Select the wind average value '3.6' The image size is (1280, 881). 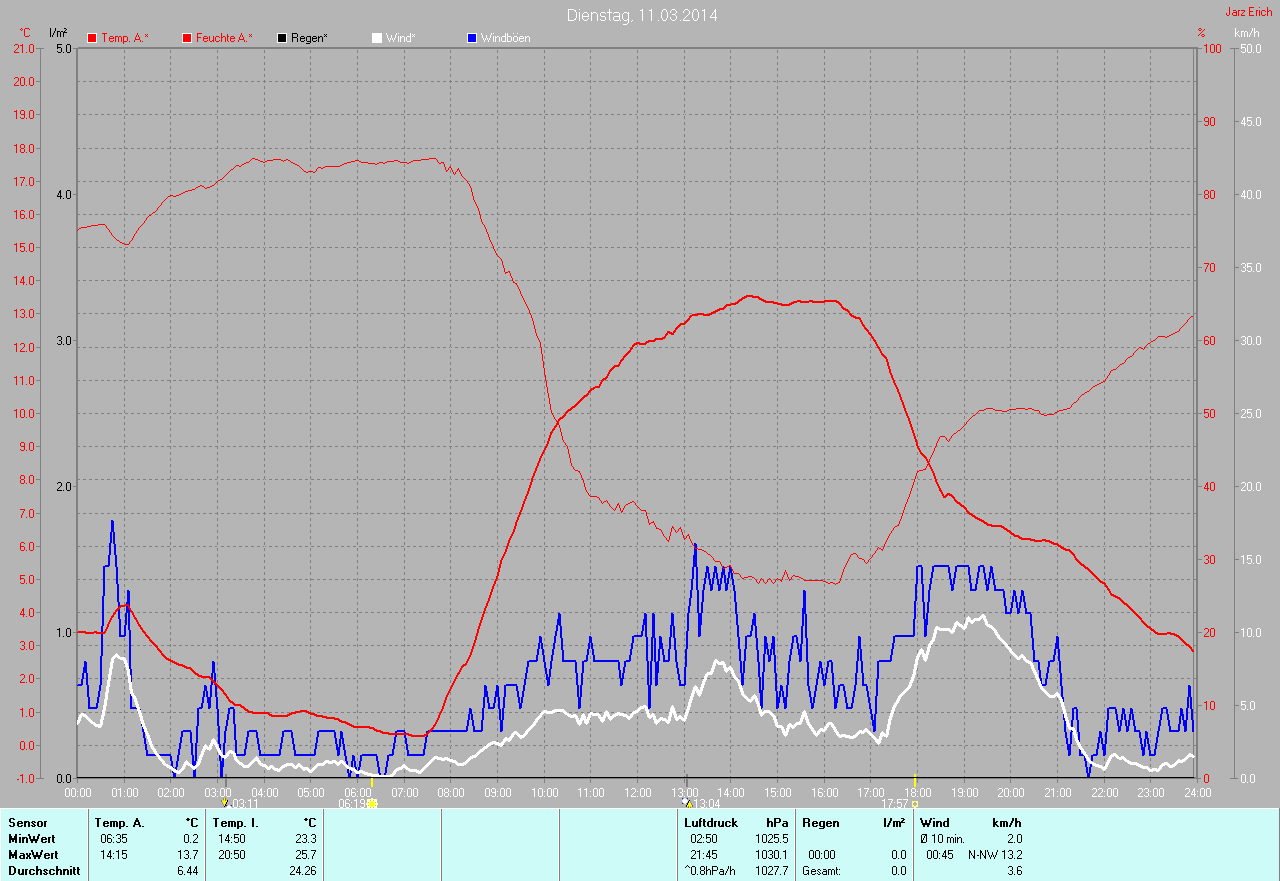click(1014, 871)
